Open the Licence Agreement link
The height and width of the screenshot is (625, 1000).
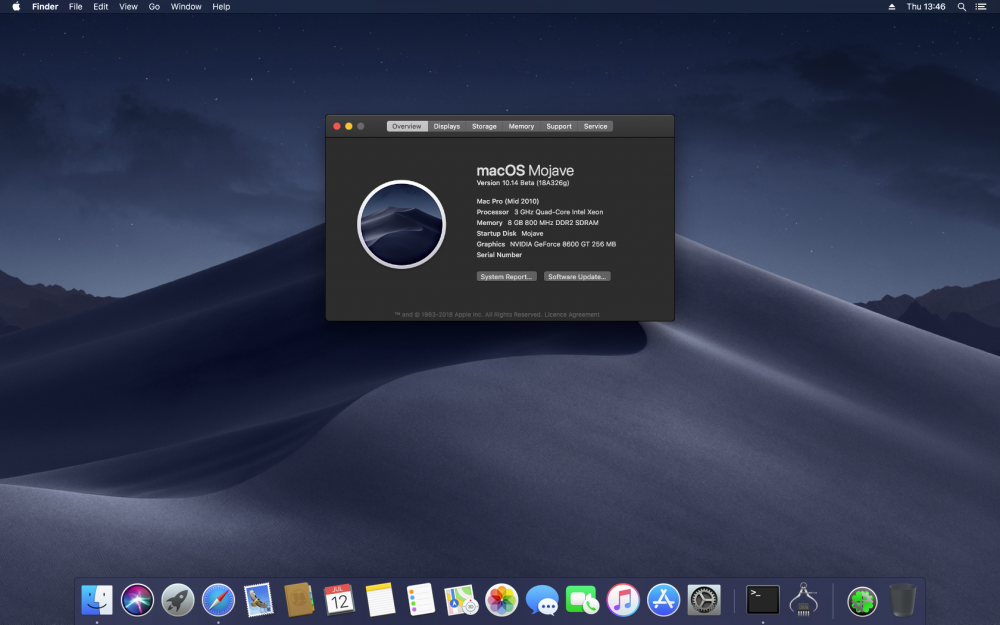click(572, 314)
